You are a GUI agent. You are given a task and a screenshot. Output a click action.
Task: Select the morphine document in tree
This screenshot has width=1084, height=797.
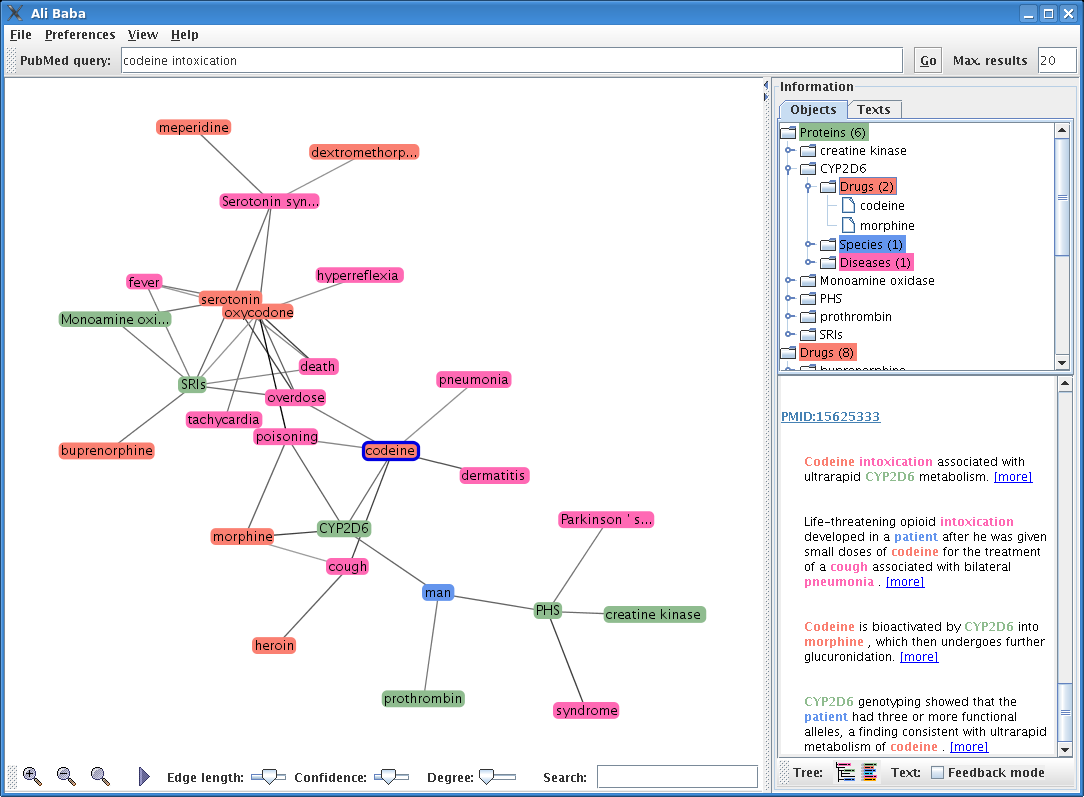click(x=886, y=226)
